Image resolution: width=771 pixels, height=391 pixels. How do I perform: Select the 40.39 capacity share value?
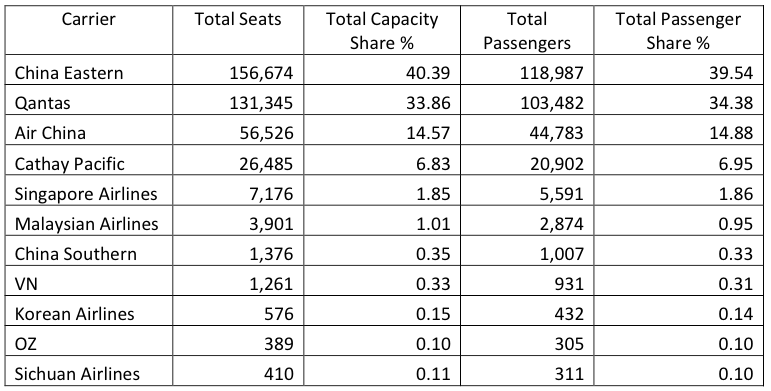pos(428,73)
